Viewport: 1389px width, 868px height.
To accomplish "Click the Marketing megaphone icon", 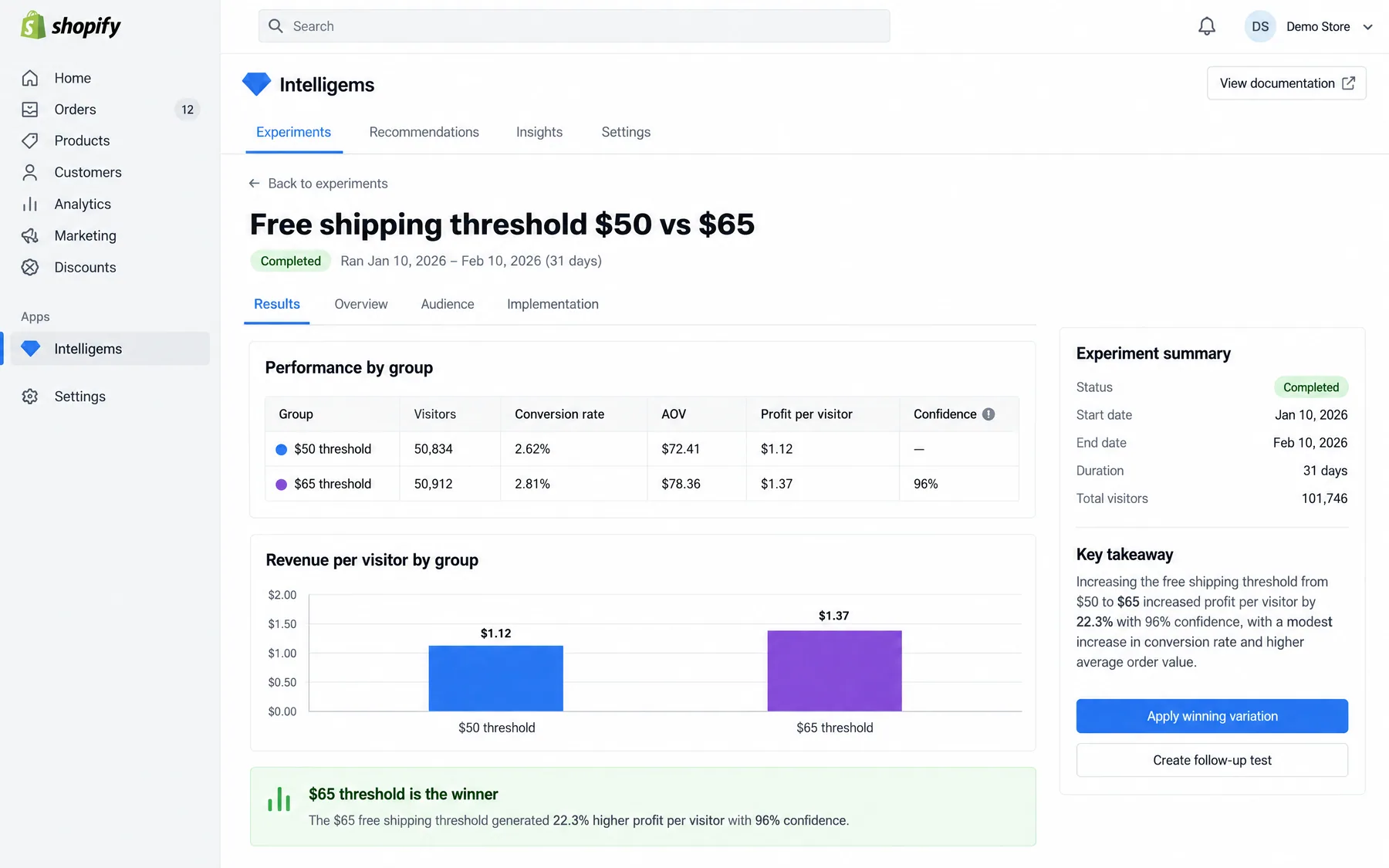I will click(x=30, y=235).
